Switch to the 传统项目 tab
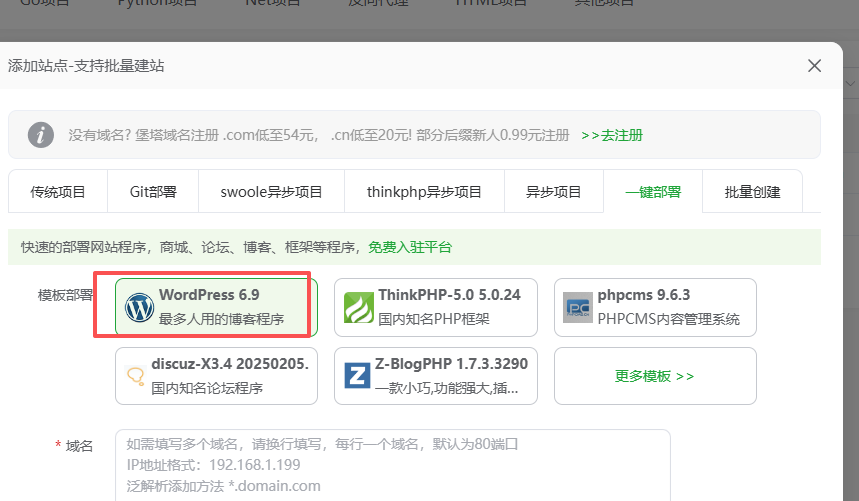859x501 pixels. point(58,192)
